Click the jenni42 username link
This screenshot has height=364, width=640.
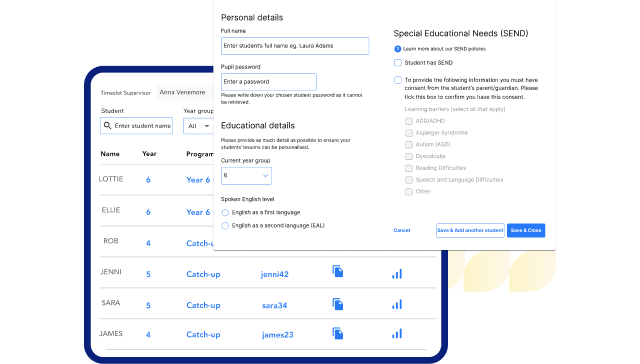pyautogui.click(x=274, y=274)
